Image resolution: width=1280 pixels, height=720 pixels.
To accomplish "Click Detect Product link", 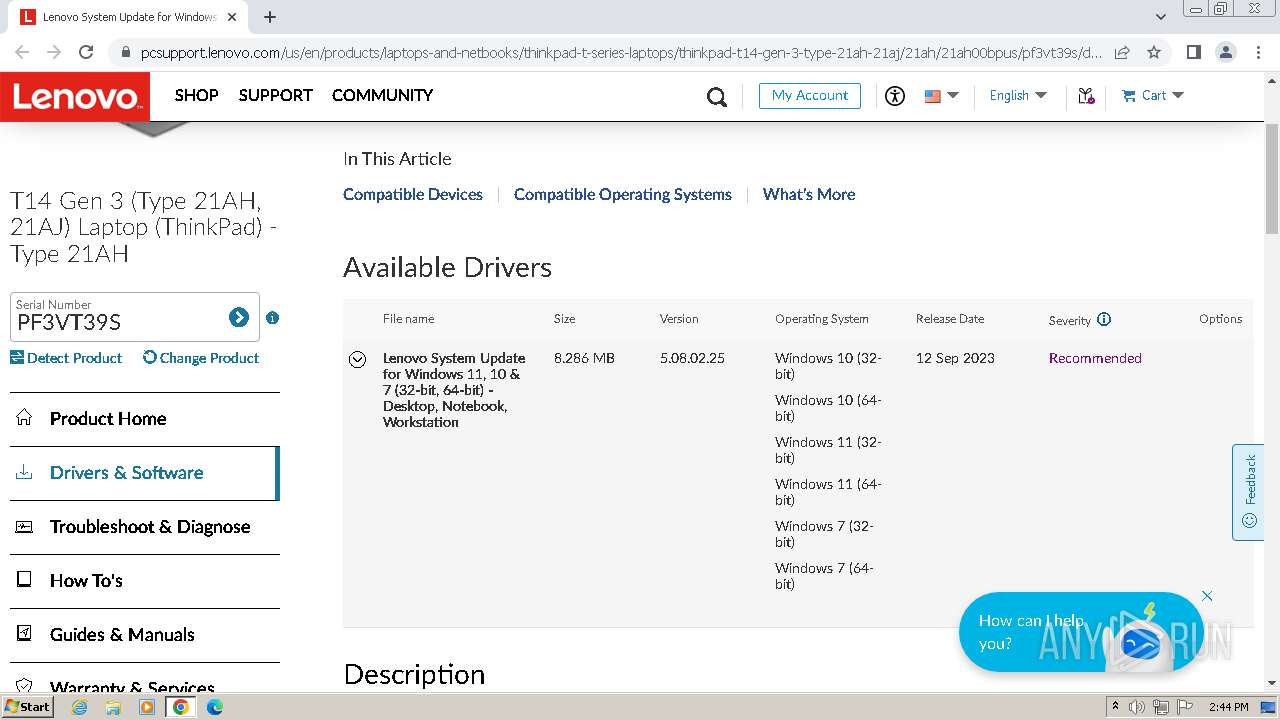I will 66,358.
